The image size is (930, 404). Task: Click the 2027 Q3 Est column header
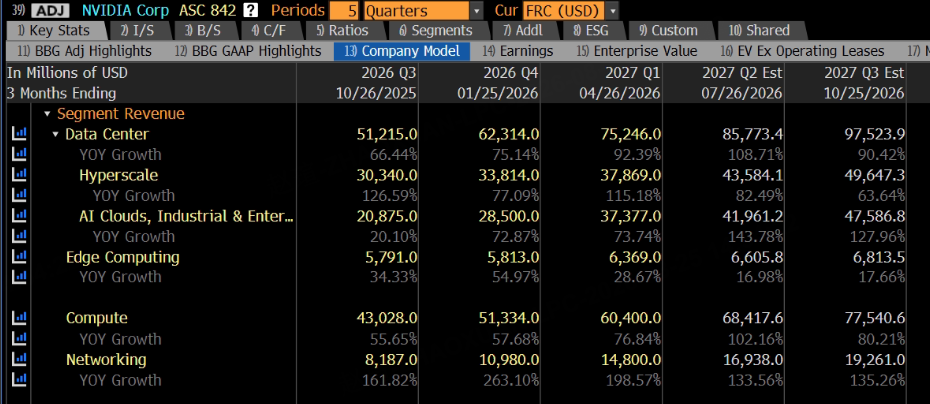pyautogui.click(x=864, y=73)
